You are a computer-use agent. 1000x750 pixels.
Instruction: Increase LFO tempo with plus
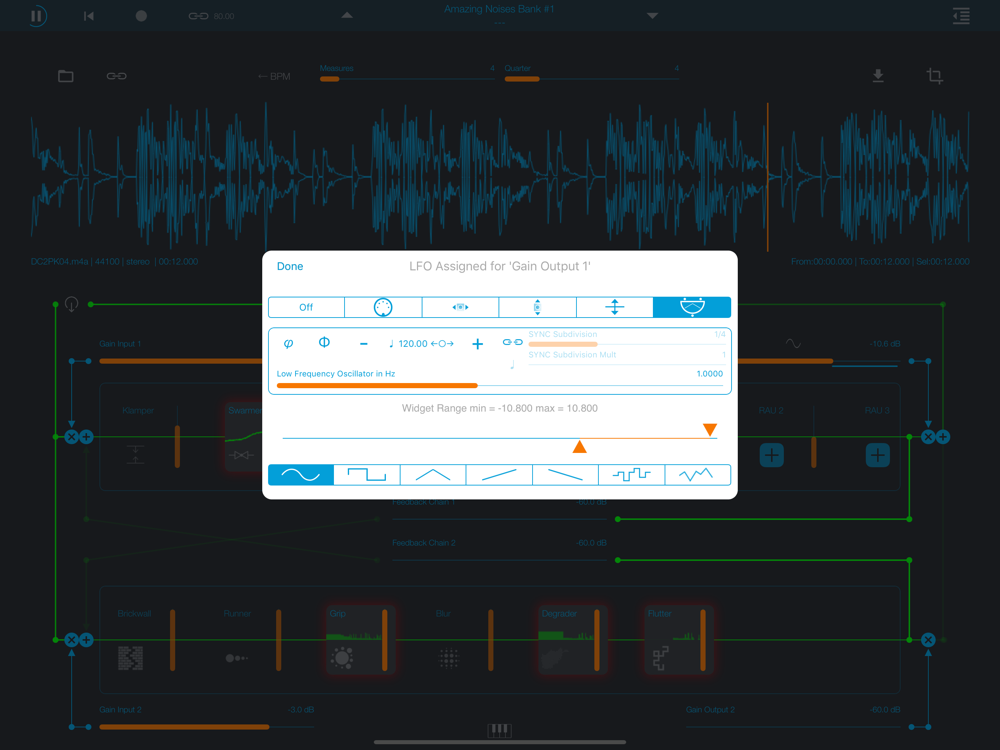(x=477, y=344)
